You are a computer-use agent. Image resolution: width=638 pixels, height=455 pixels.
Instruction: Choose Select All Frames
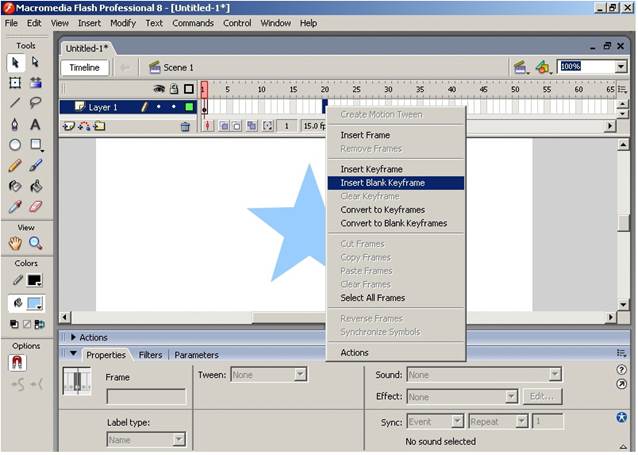(x=395, y=298)
